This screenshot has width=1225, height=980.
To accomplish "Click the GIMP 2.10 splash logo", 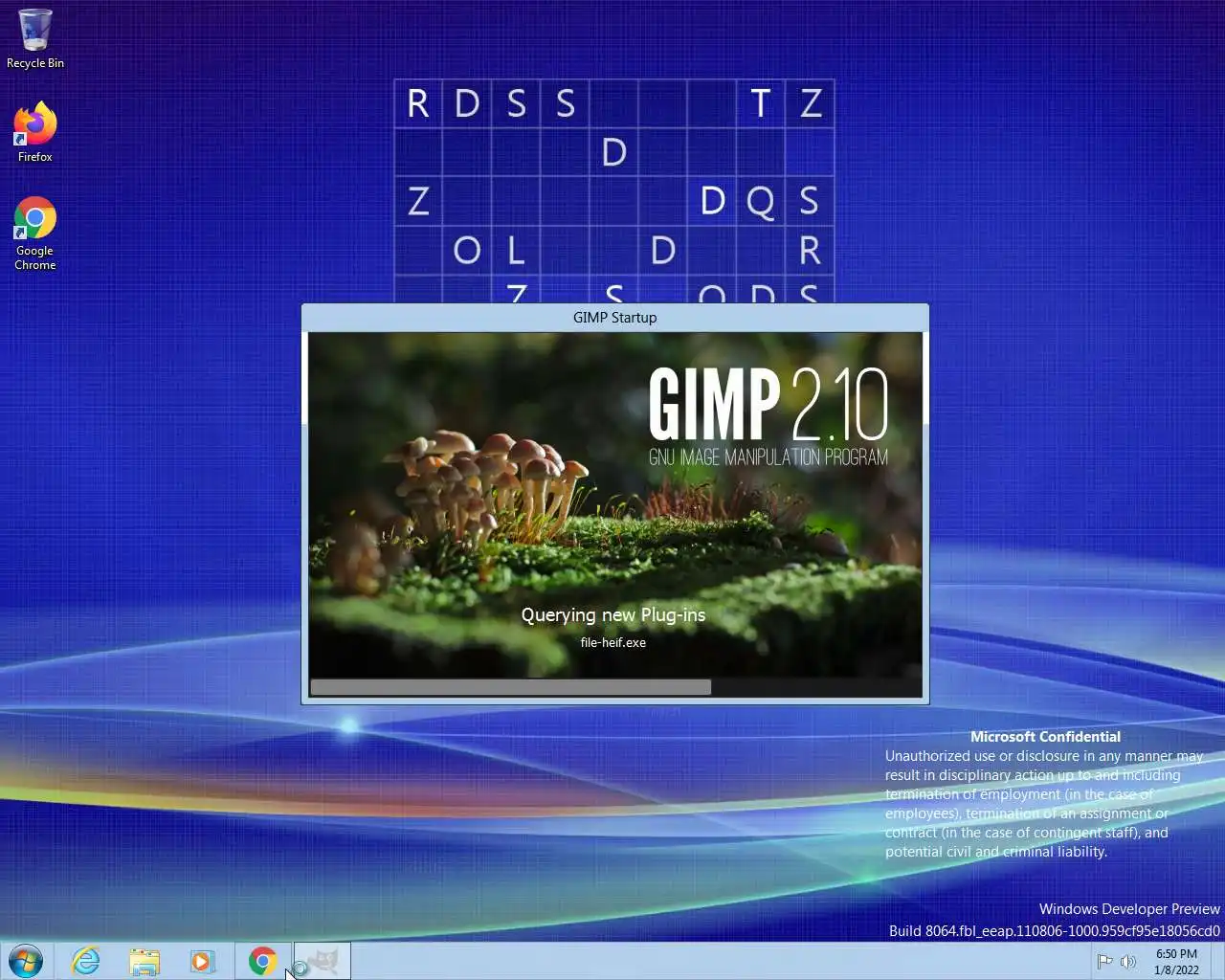I will [x=768, y=416].
